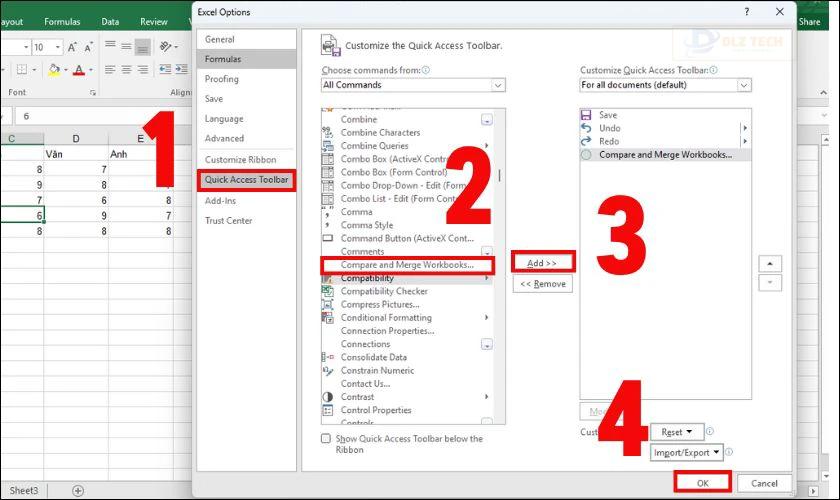The height and width of the screenshot is (500, 840).
Task: Open the Proofing options category
Action: (246, 79)
